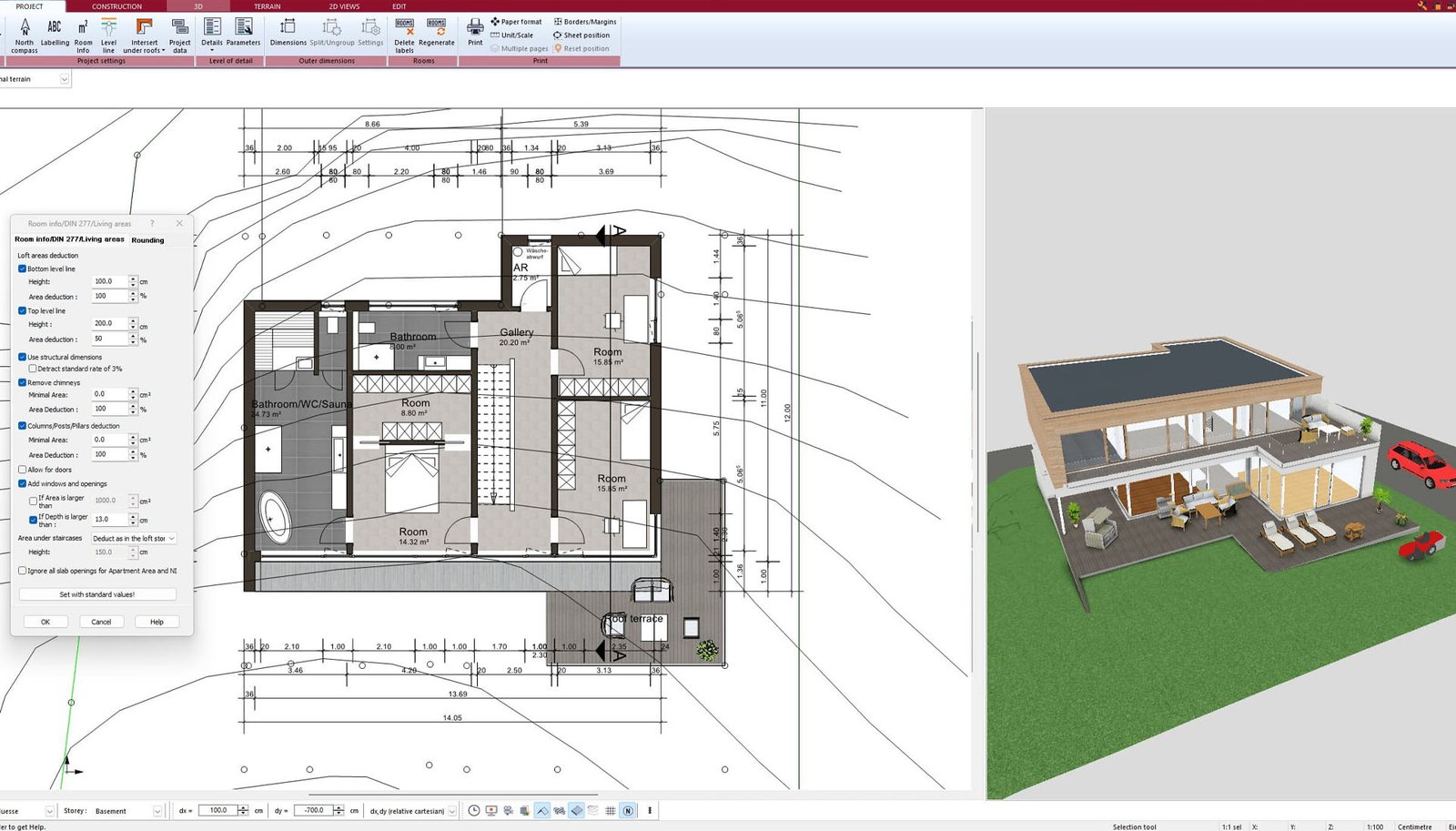
Task: Enable the Allow for doors checkbox
Action: pyautogui.click(x=23, y=470)
